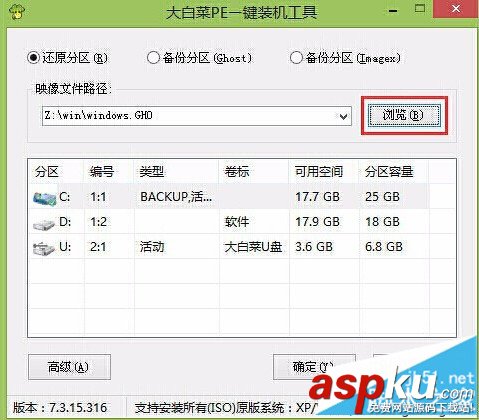
Task: Sort by 编号 column header
Action: click(102, 172)
